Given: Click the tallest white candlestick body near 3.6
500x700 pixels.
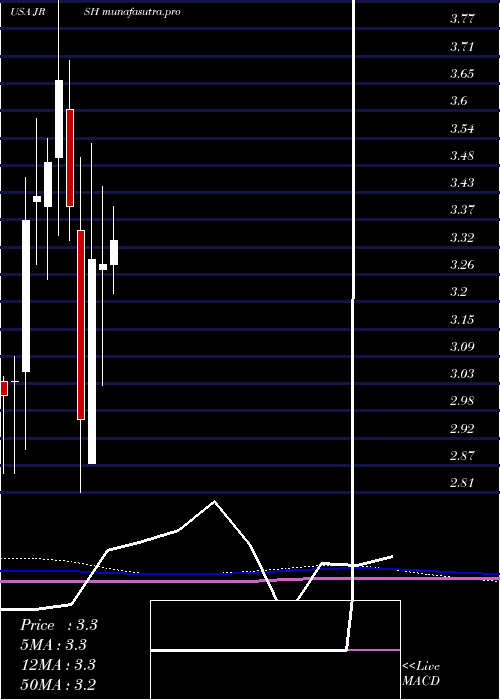Looking at the screenshot, I should [59, 119].
